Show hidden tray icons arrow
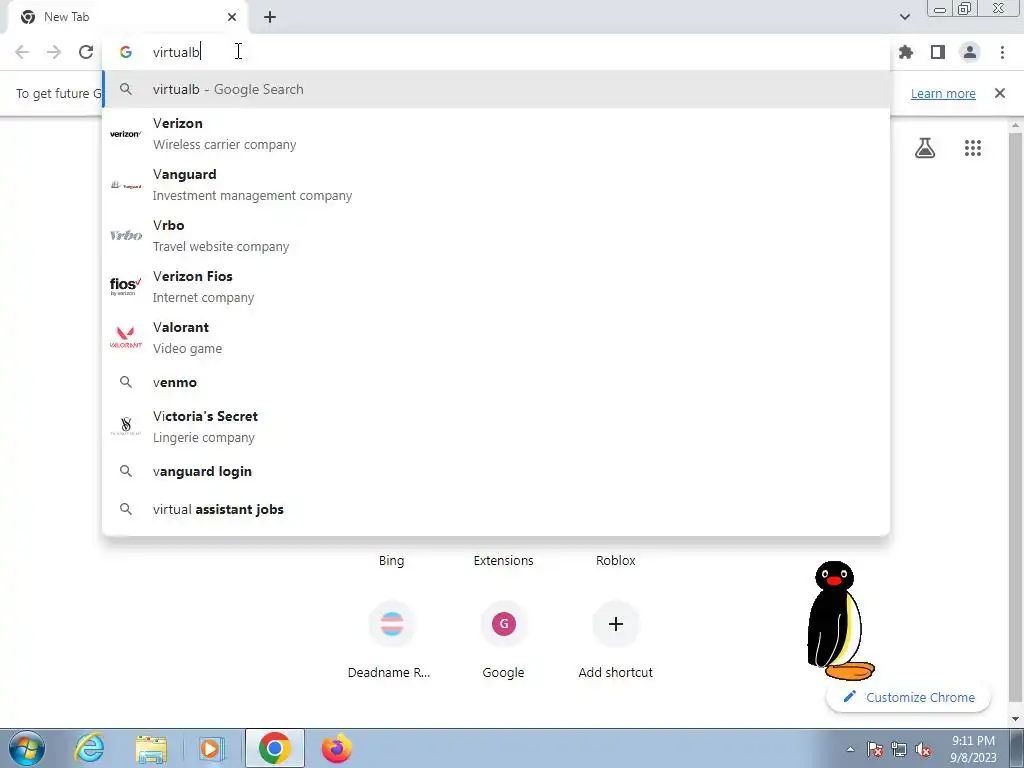Viewport: 1024px width, 768px height. click(x=850, y=749)
